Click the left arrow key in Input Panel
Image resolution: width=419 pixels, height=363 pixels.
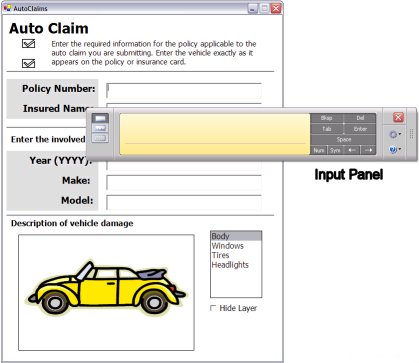[x=352, y=150]
